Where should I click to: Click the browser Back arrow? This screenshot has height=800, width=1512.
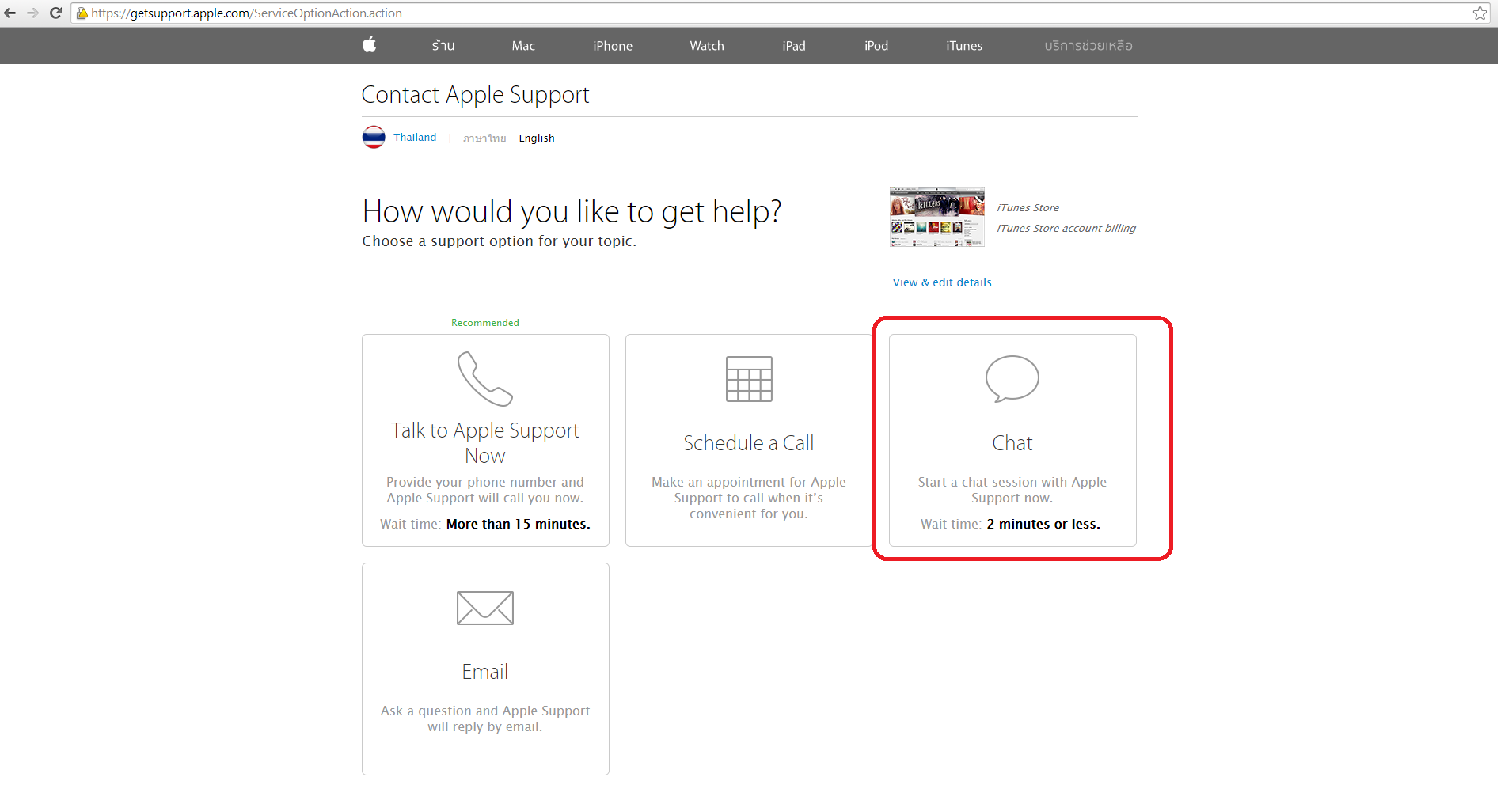click(x=10, y=13)
